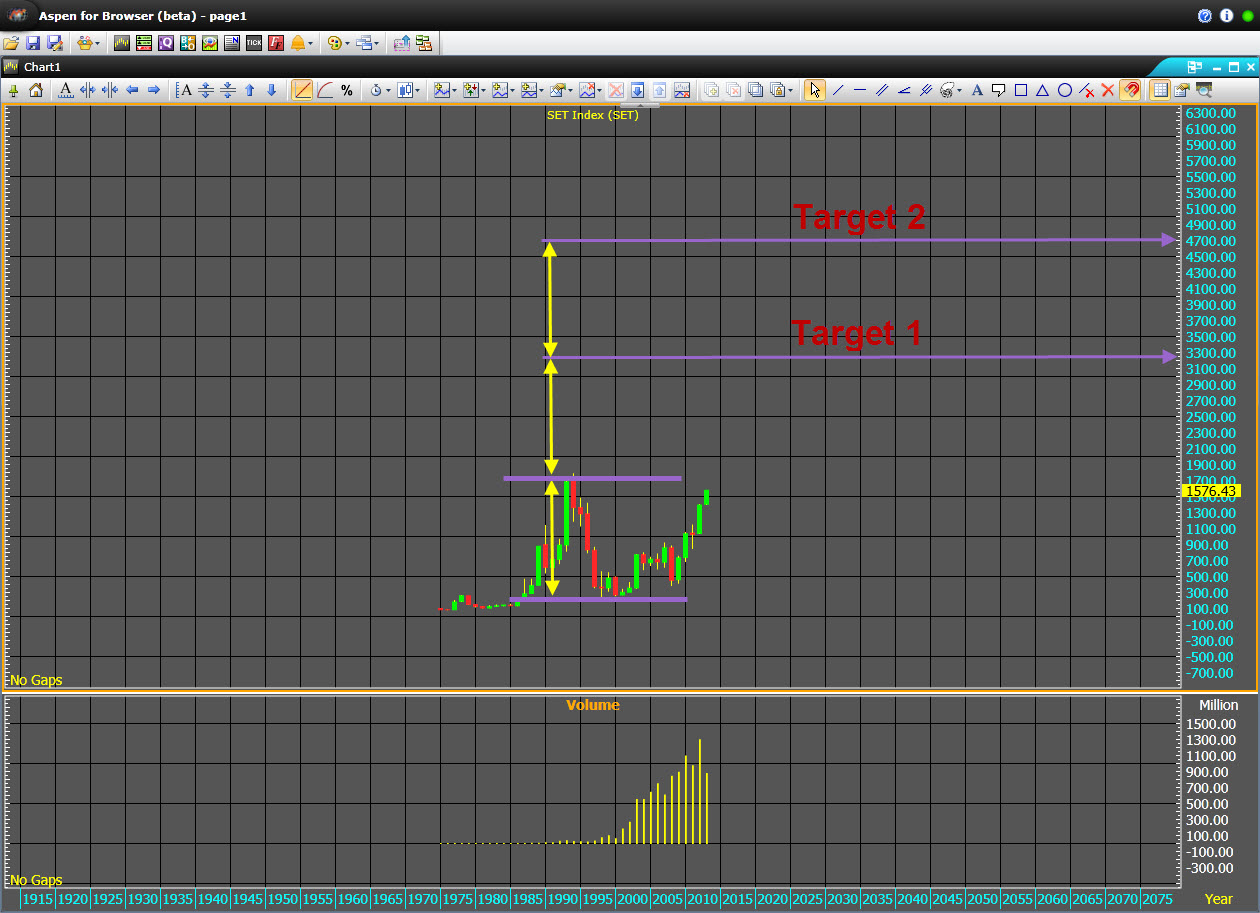Image resolution: width=1260 pixels, height=913 pixels.
Task: Click the blue left arrow scroll icon
Action: click(132, 90)
